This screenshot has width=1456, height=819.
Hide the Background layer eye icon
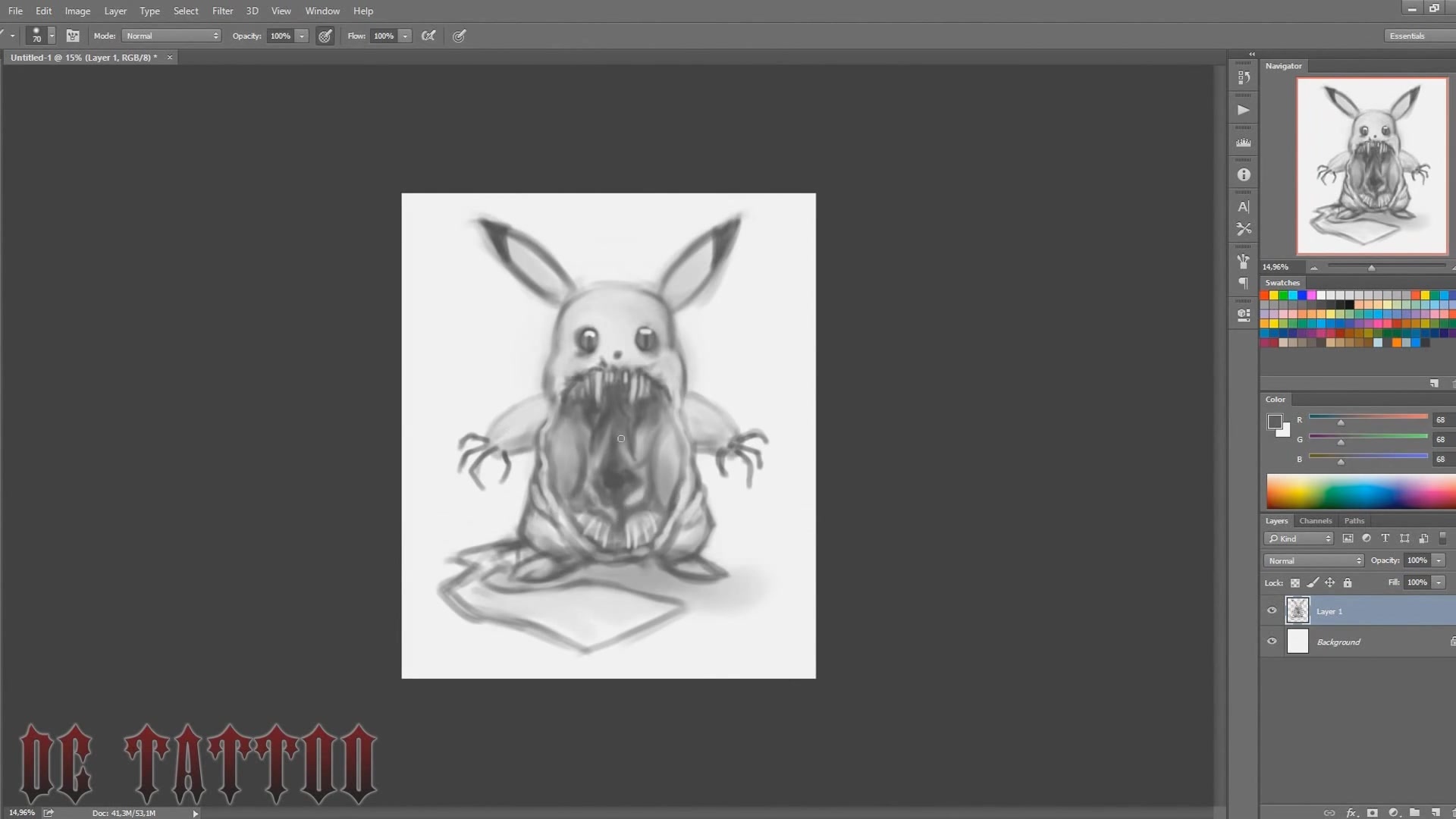[x=1272, y=641]
